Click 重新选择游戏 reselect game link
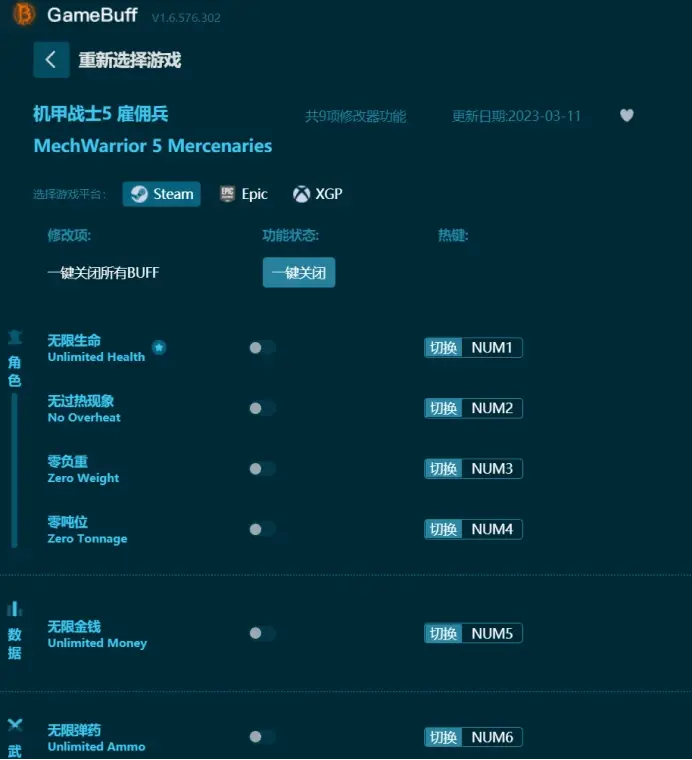This screenshot has height=760, width=692. [130, 60]
